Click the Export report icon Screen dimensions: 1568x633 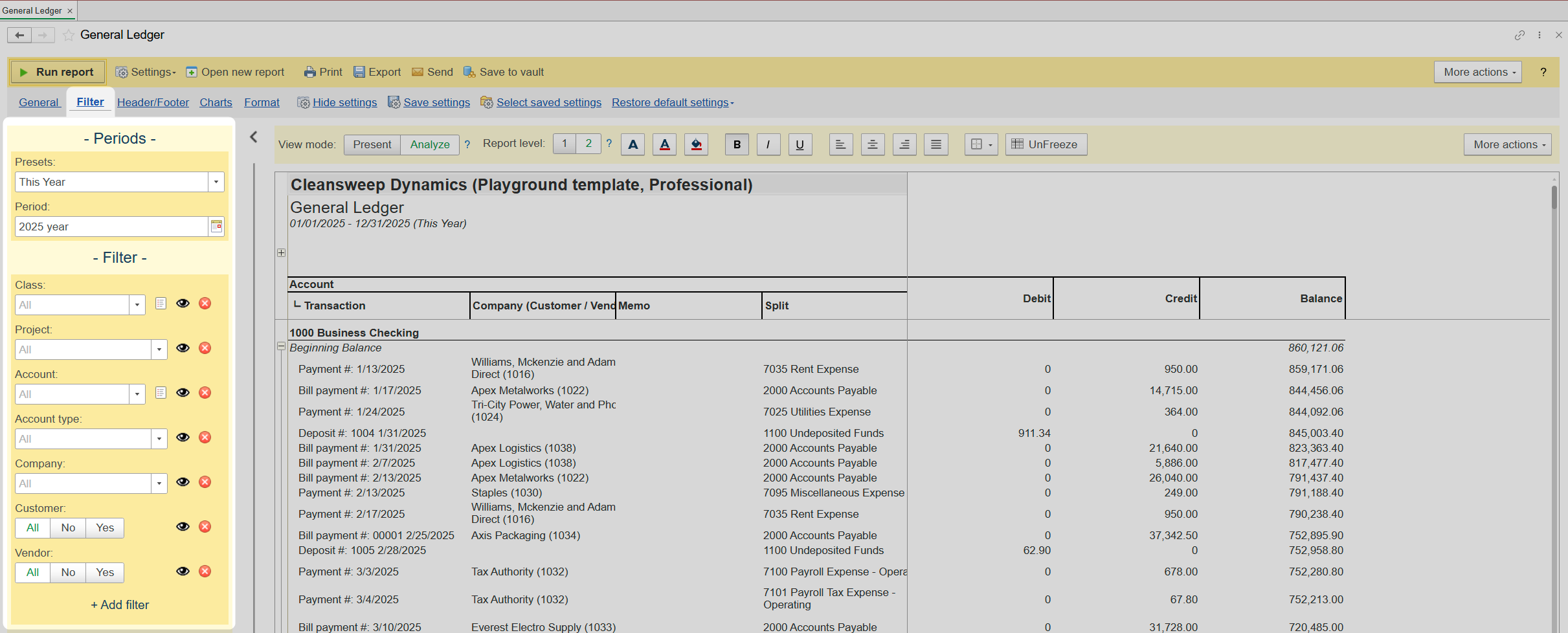[x=359, y=72]
